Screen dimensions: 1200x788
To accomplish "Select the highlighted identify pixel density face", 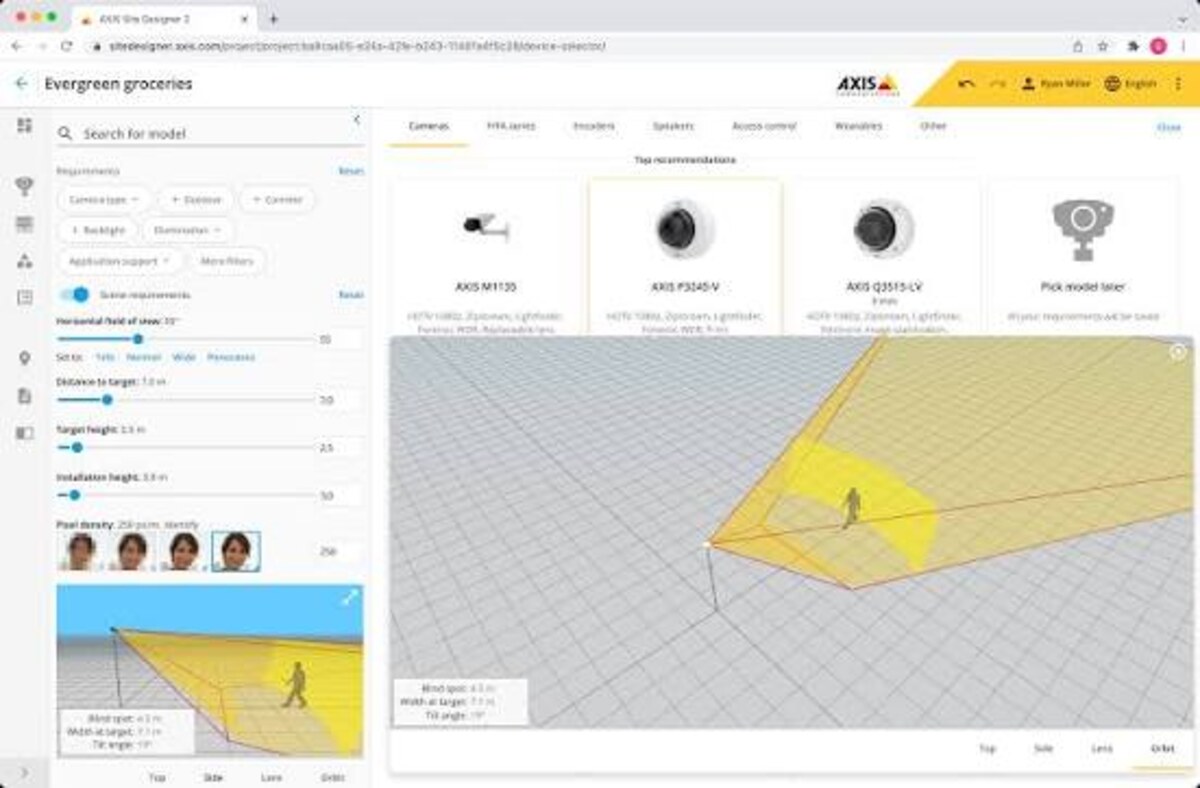I will (x=236, y=551).
